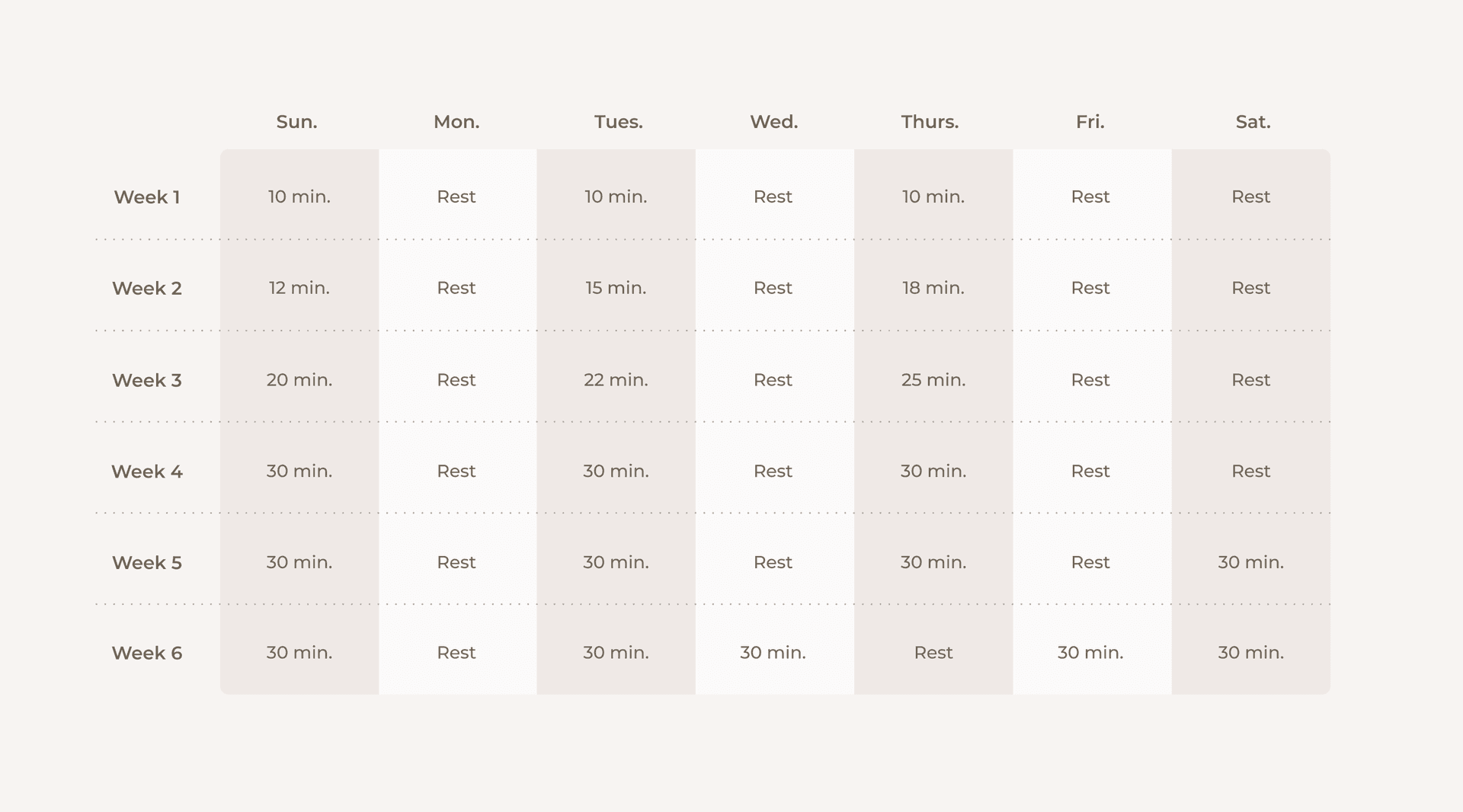Image resolution: width=1463 pixels, height=812 pixels.
Task: Click Week 2 Sunday 12 min. cell
Action: pos(299,288)
